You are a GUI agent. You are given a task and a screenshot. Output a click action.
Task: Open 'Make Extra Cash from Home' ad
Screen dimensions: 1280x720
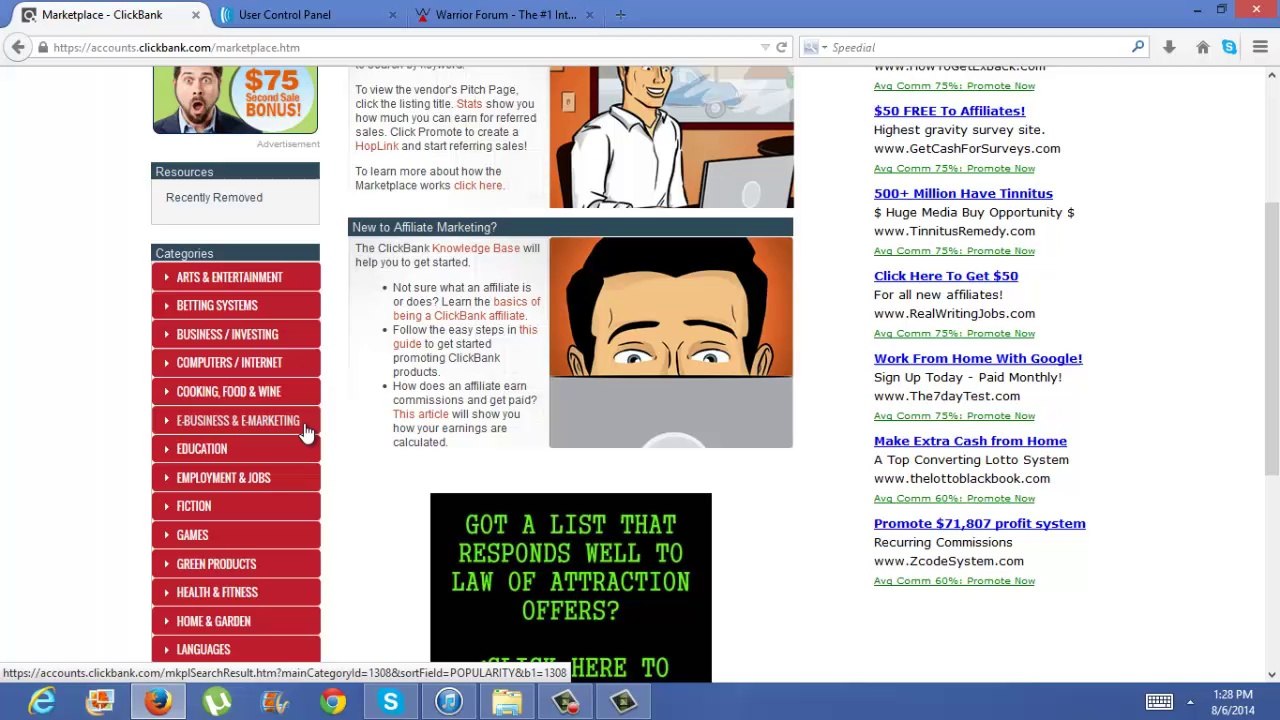[970, 441]
